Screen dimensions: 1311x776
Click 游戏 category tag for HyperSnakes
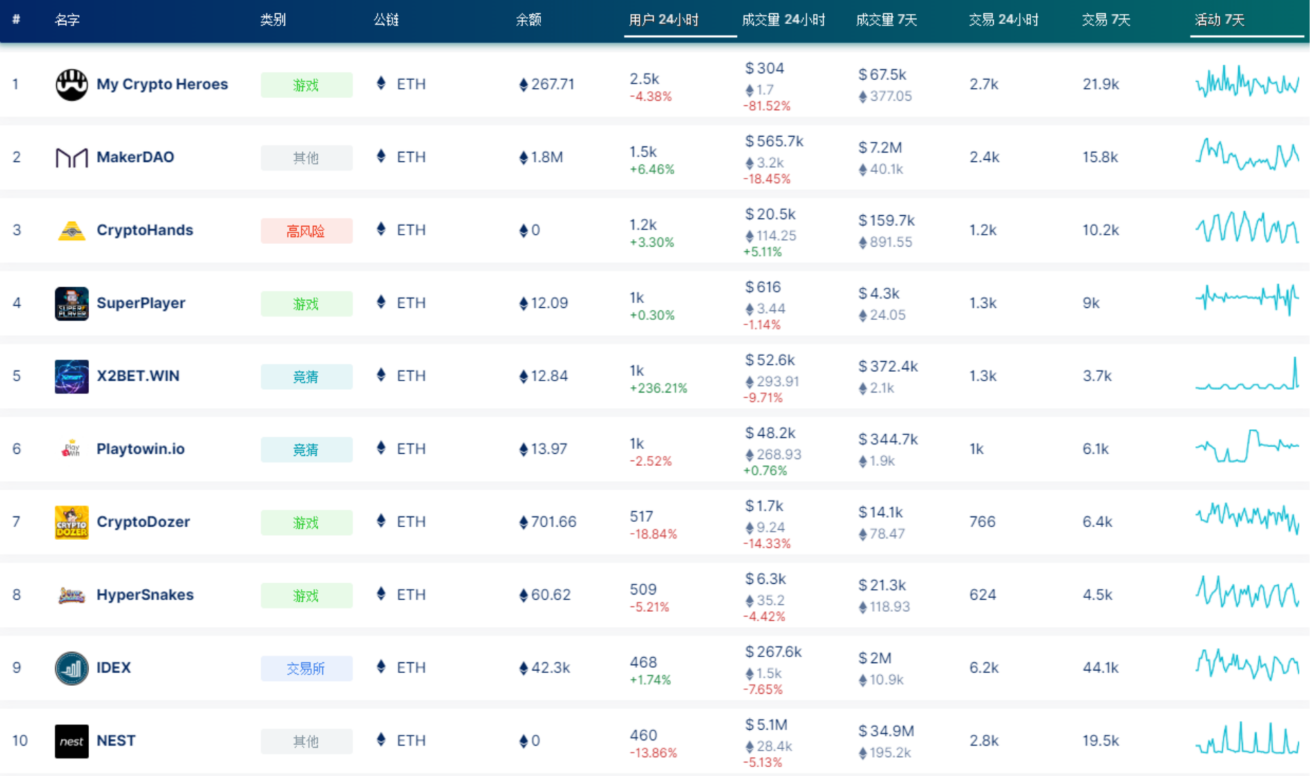point(306,596)
